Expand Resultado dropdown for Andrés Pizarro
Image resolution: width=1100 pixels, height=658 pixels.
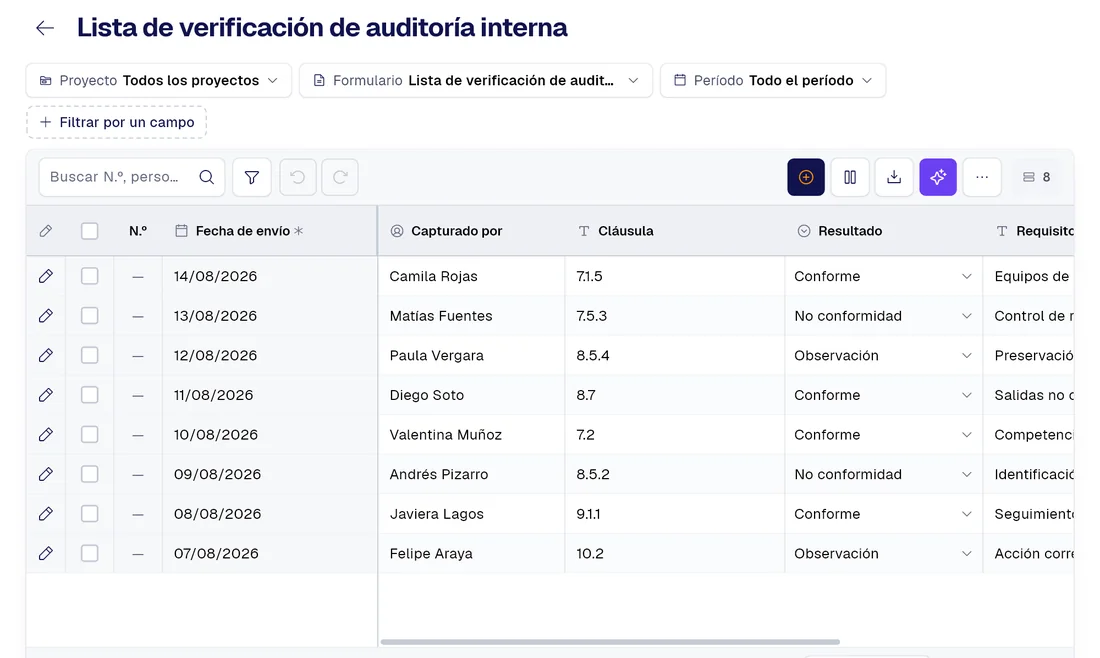point(967,474)
